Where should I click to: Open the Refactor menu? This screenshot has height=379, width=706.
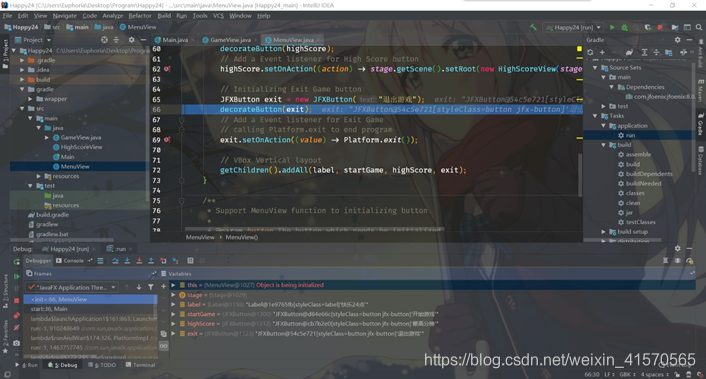pos(140,16)
